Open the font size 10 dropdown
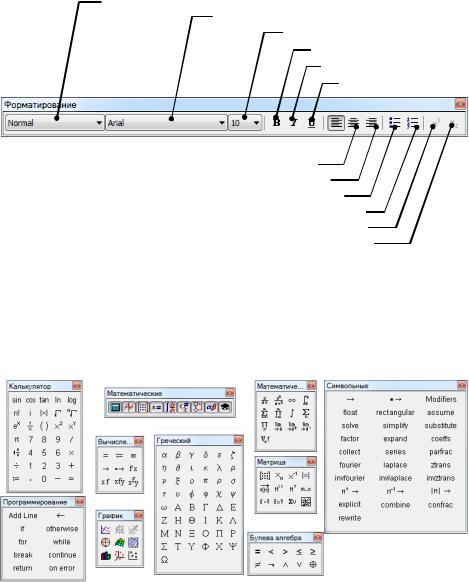The height and width of the screenshot is (582, 469). (245, 122)
